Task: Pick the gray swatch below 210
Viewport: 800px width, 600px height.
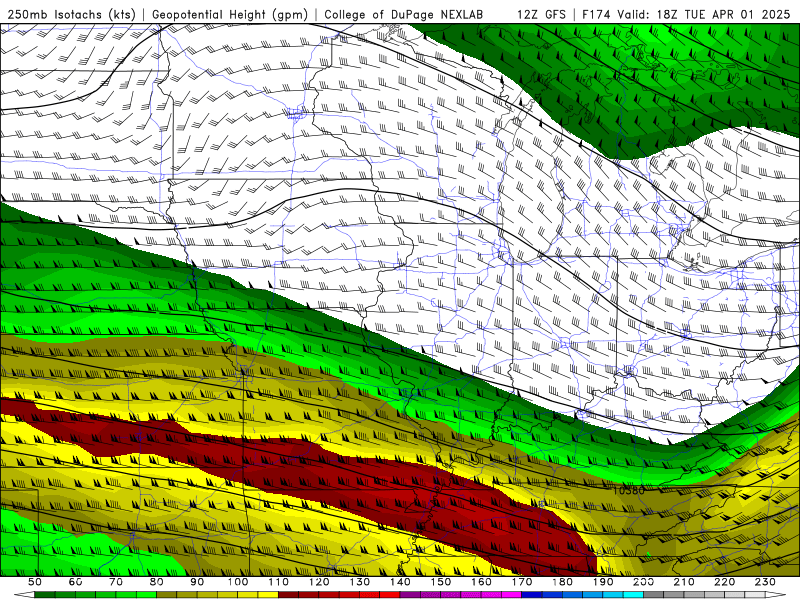Action: click(x=673, y=595)
